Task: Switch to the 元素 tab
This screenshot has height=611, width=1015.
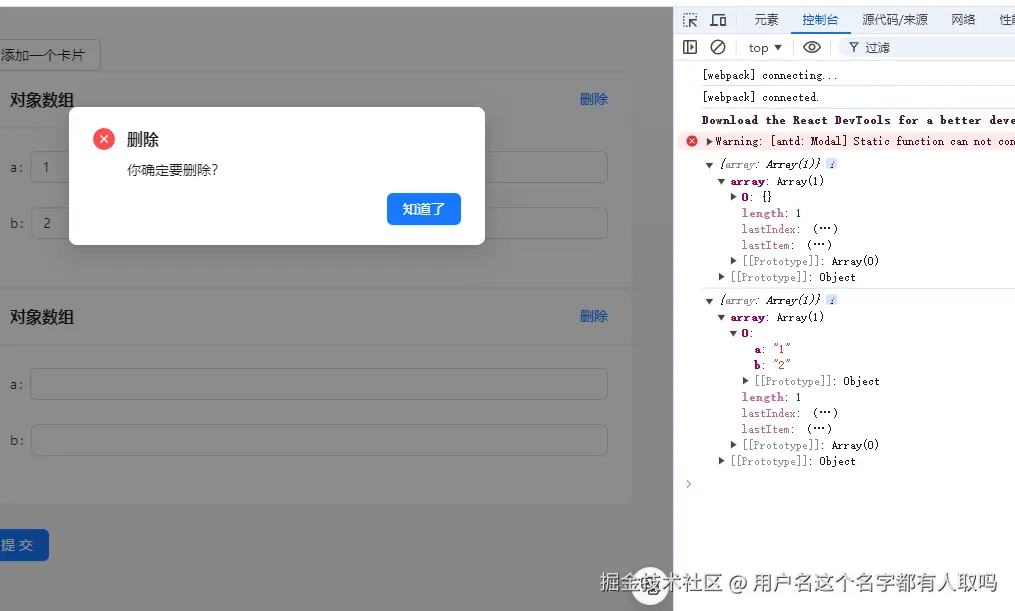Action: [x=766, y=20]
